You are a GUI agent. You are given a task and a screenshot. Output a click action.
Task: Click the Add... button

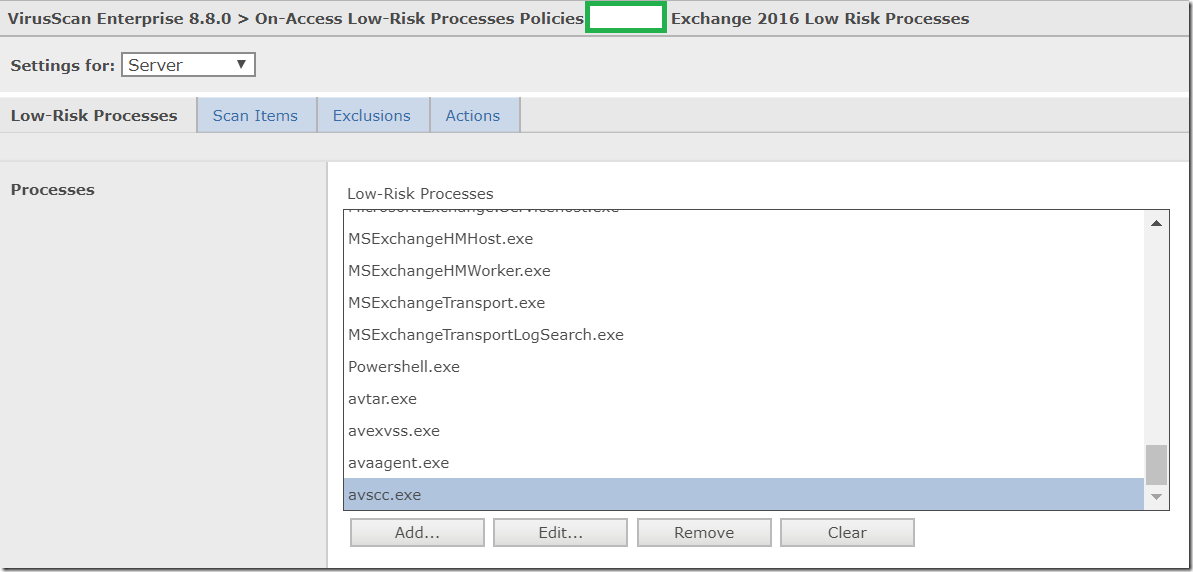[417, 532]
